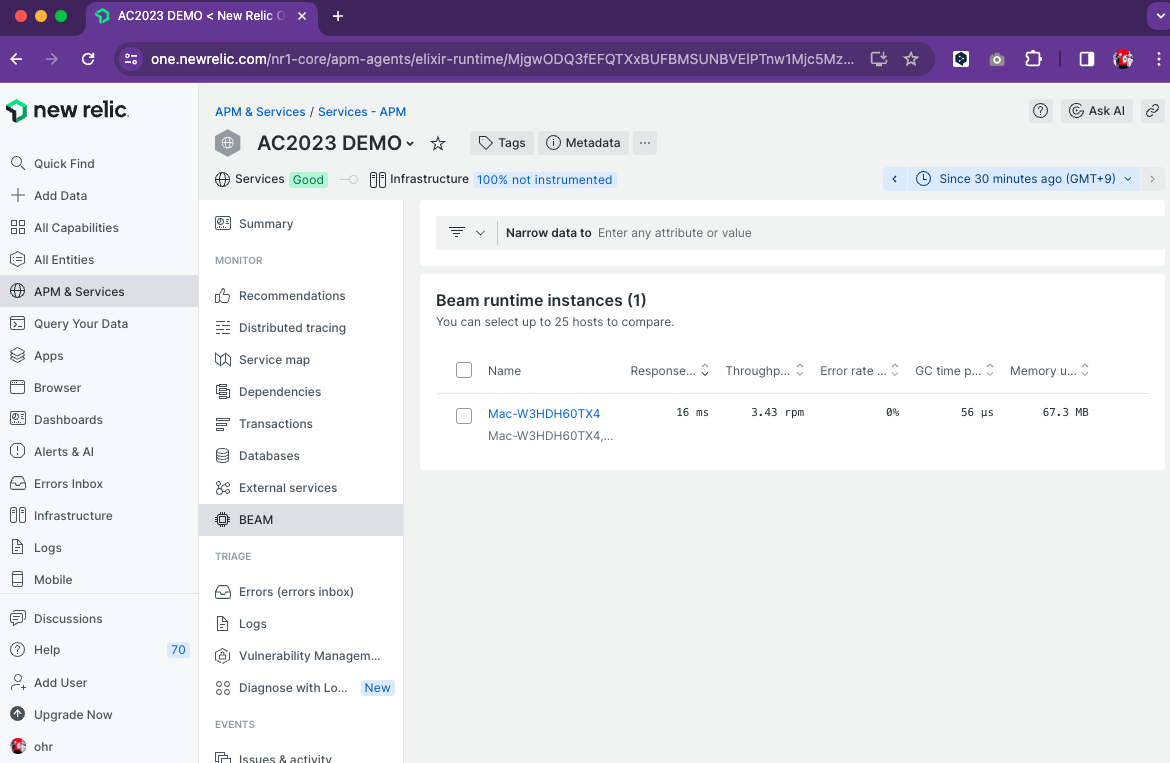This screenshot has height=763, width=1170.
Task: Open the help question mark icon
Action: click(1040, 111)
